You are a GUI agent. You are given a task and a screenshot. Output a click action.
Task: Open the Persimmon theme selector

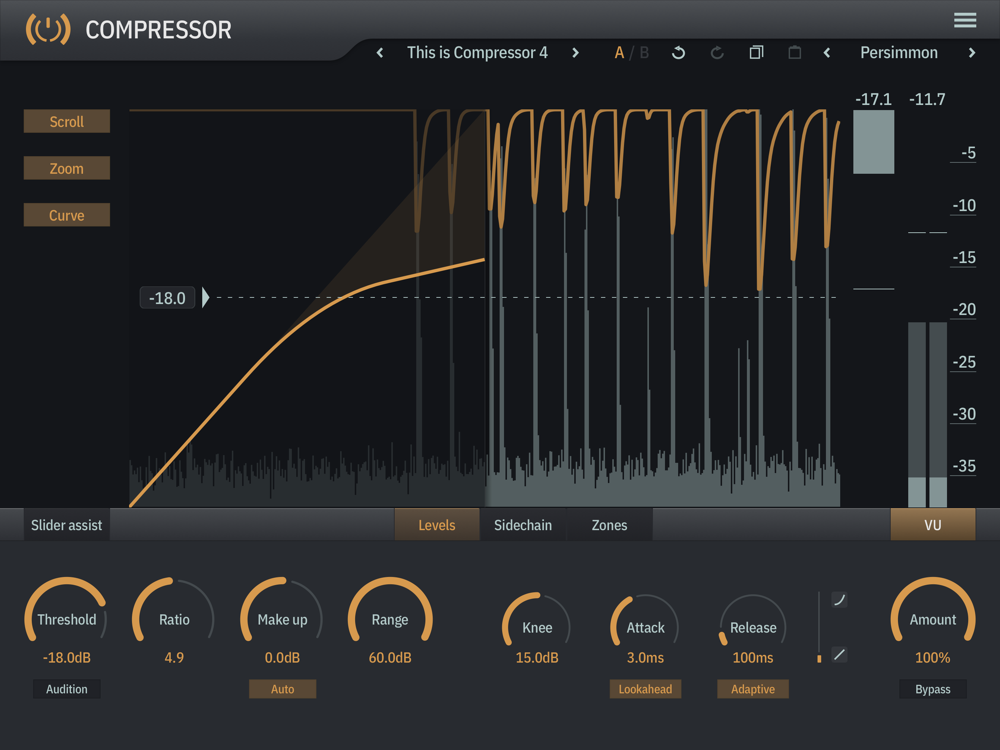tap(899, 53)
